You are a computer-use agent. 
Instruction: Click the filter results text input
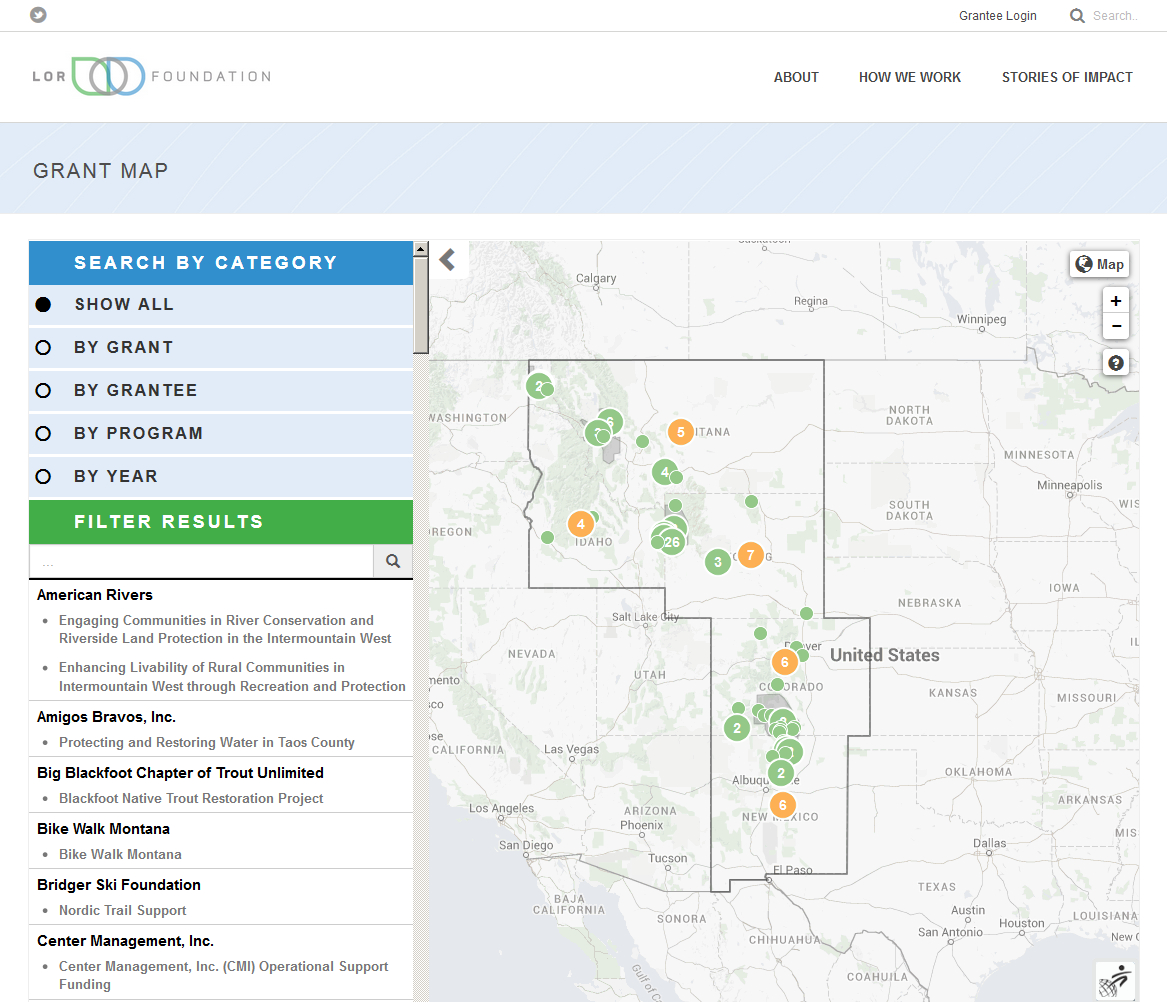coord(201,561)
